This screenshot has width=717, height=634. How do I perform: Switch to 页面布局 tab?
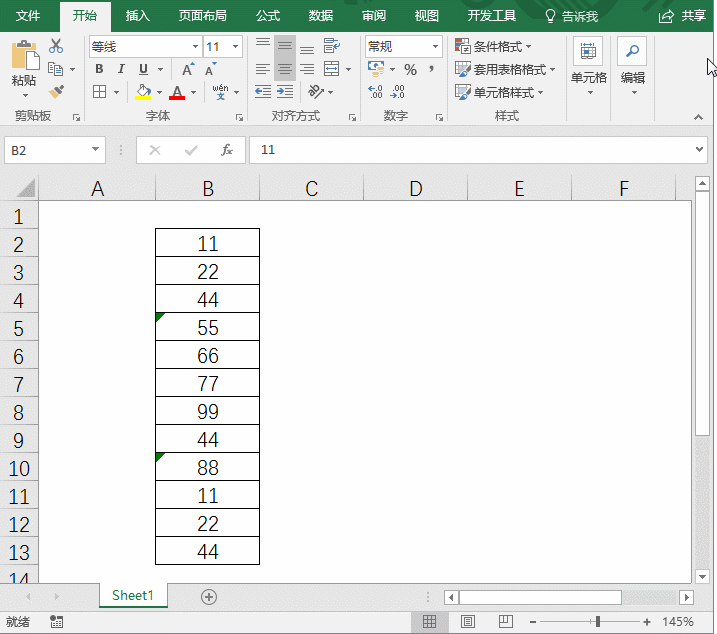[203, 16]
